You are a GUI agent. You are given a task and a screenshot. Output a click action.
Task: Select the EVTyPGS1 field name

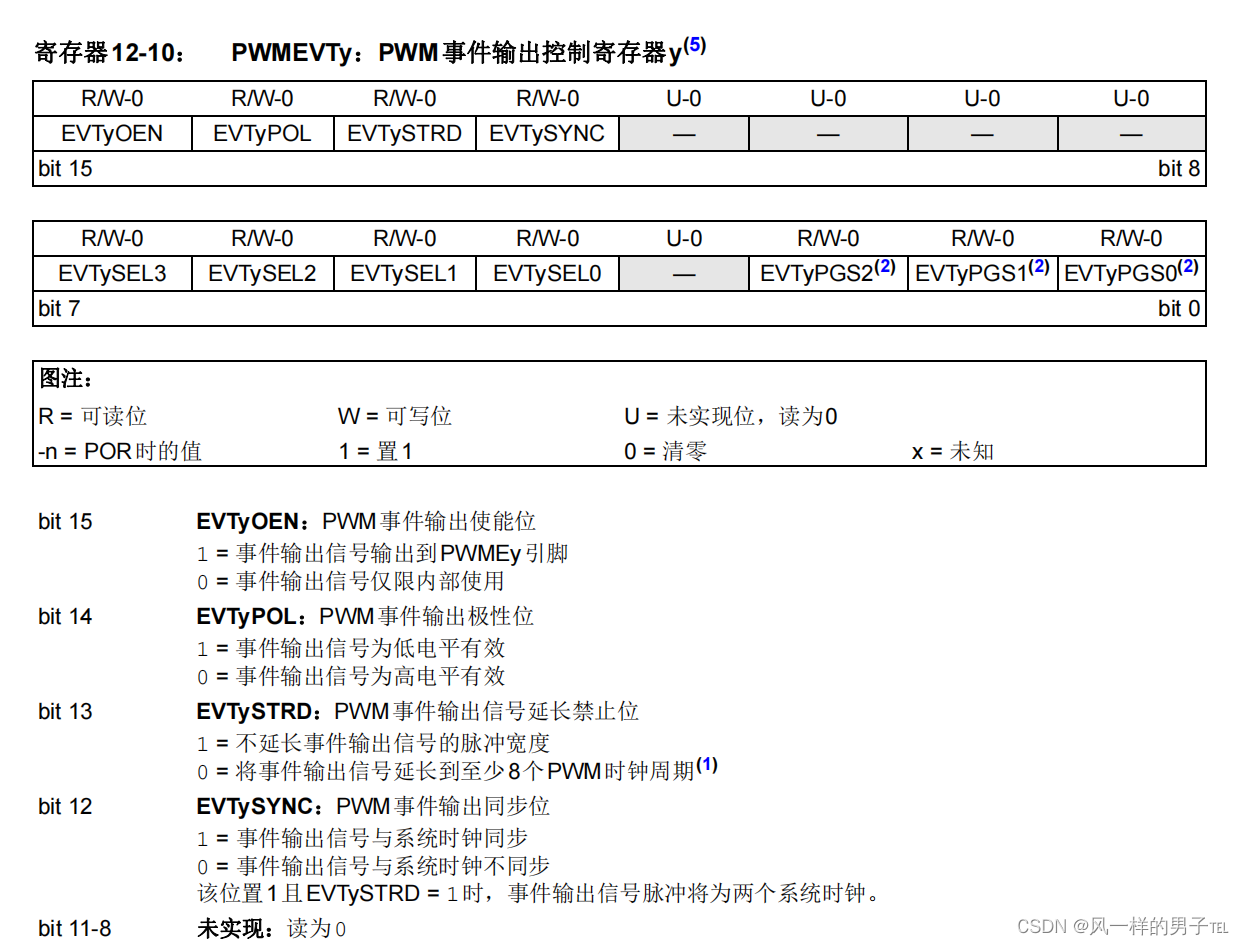click(x=972, y=274)
